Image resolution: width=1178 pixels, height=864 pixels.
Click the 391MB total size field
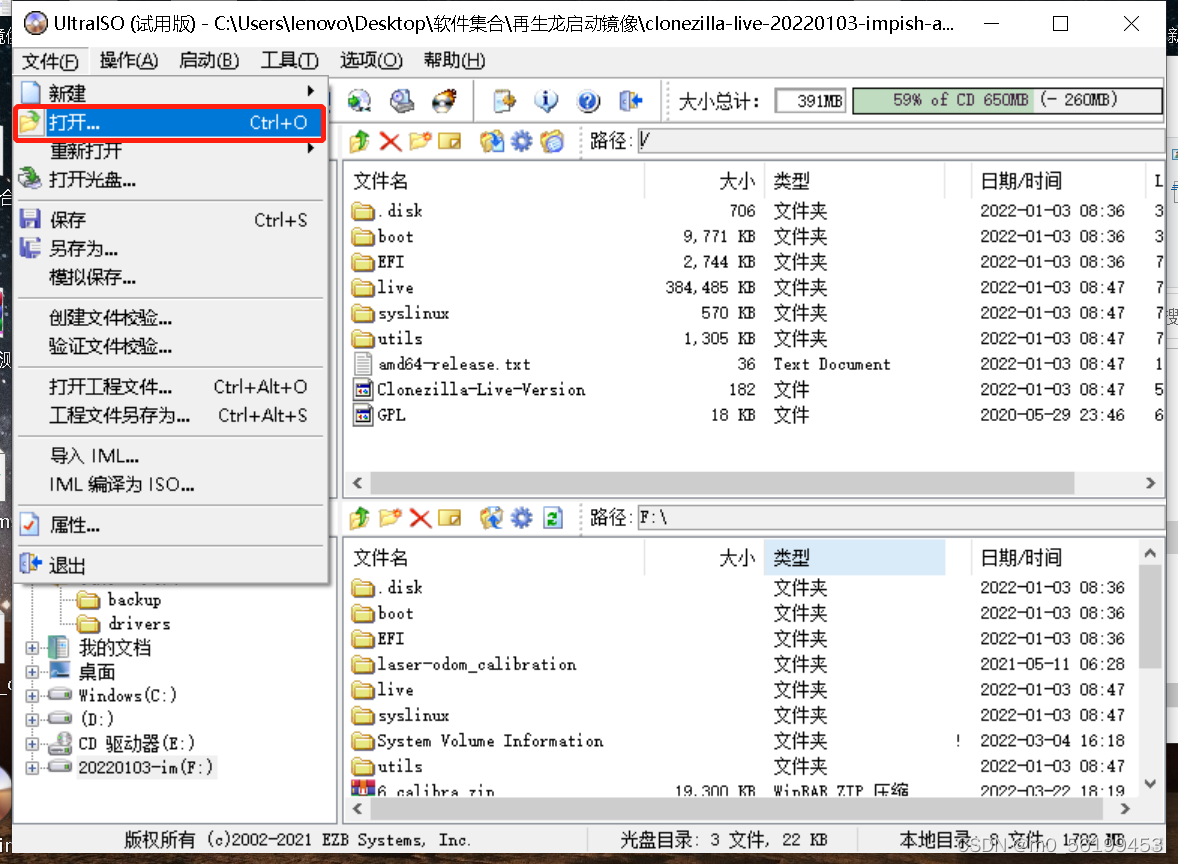pos(811,100)
